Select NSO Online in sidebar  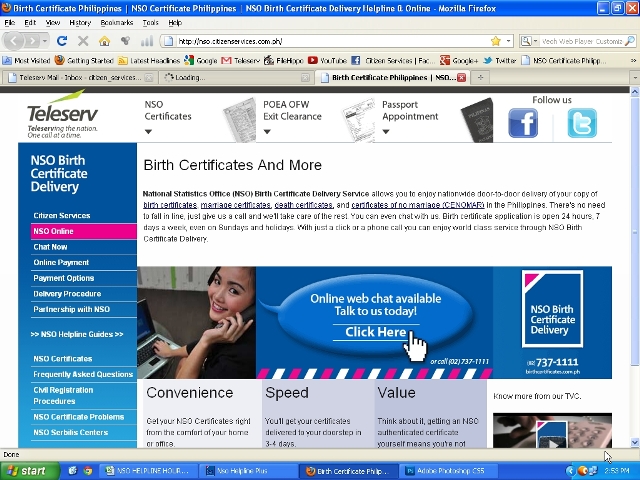click(x=84, y=231)
